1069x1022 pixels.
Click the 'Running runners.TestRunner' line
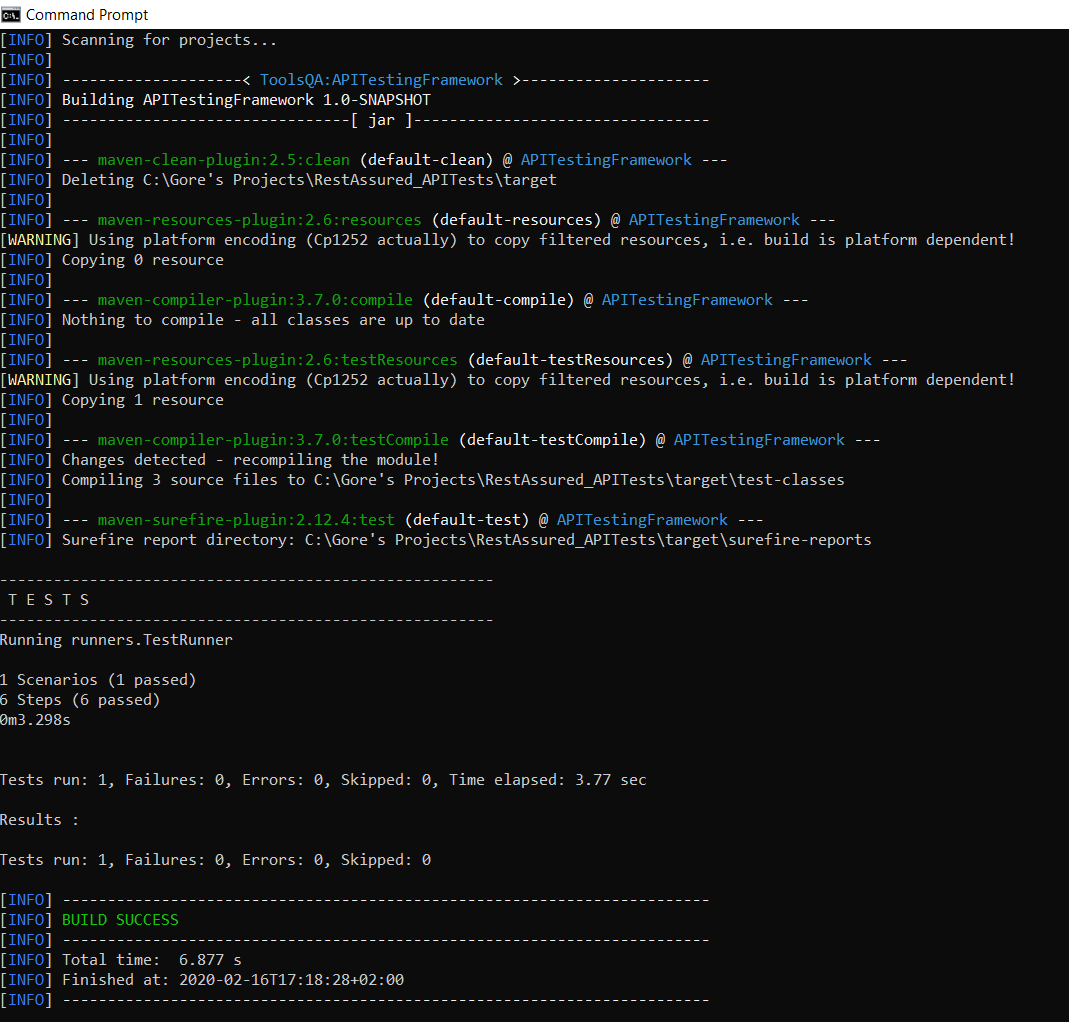click(116, 640)
